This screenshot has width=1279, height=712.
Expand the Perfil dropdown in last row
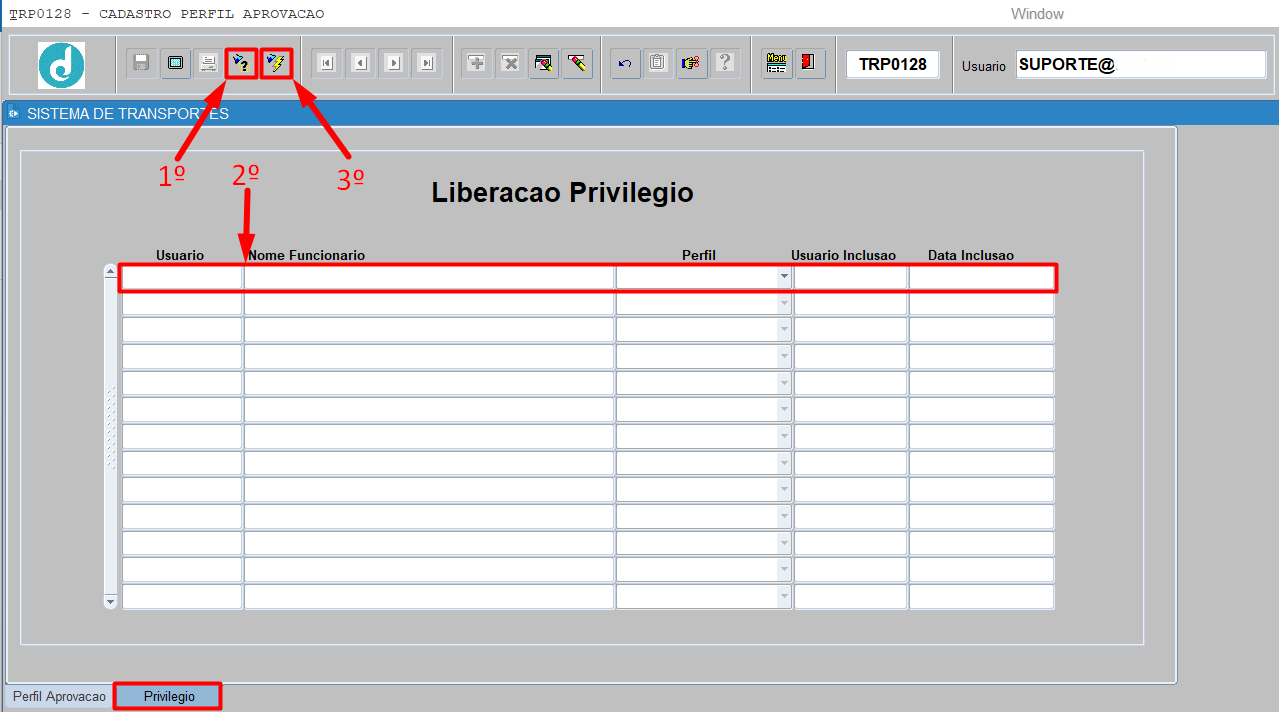784,597
